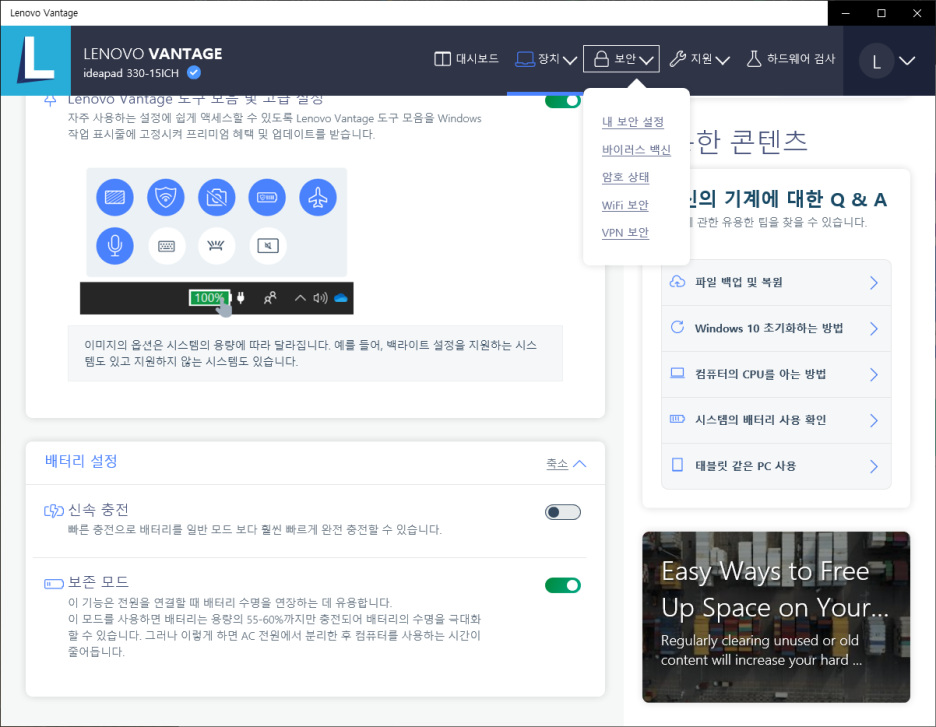Open the 보안 security menu

click(x=621, y=58)
